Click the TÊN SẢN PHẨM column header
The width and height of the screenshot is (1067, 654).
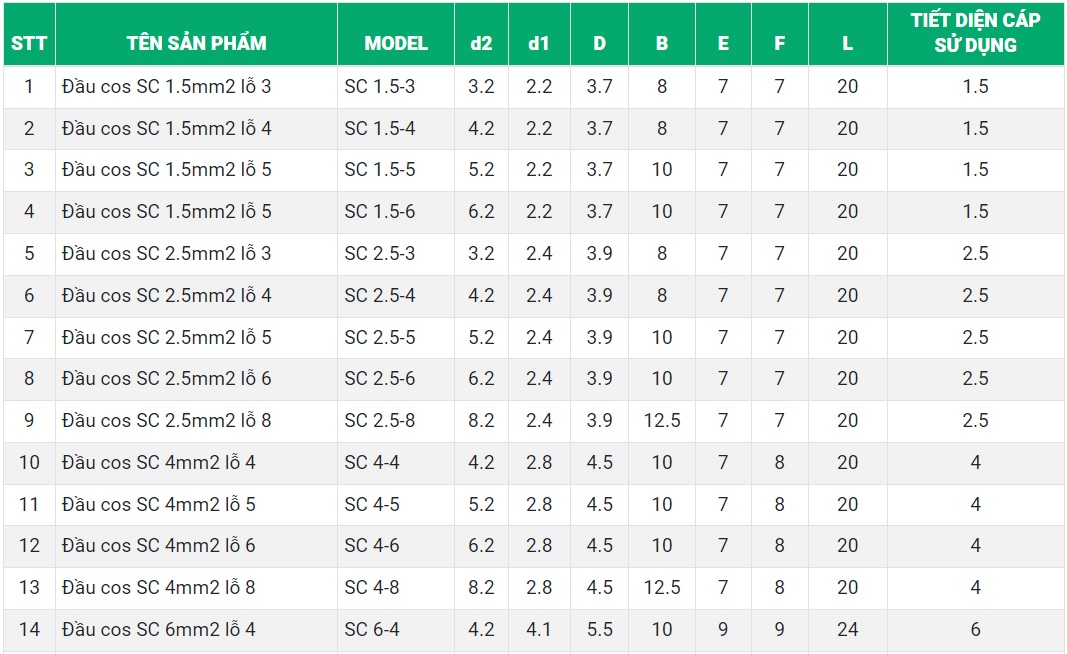pyautogui.click(x=196, y=44)
